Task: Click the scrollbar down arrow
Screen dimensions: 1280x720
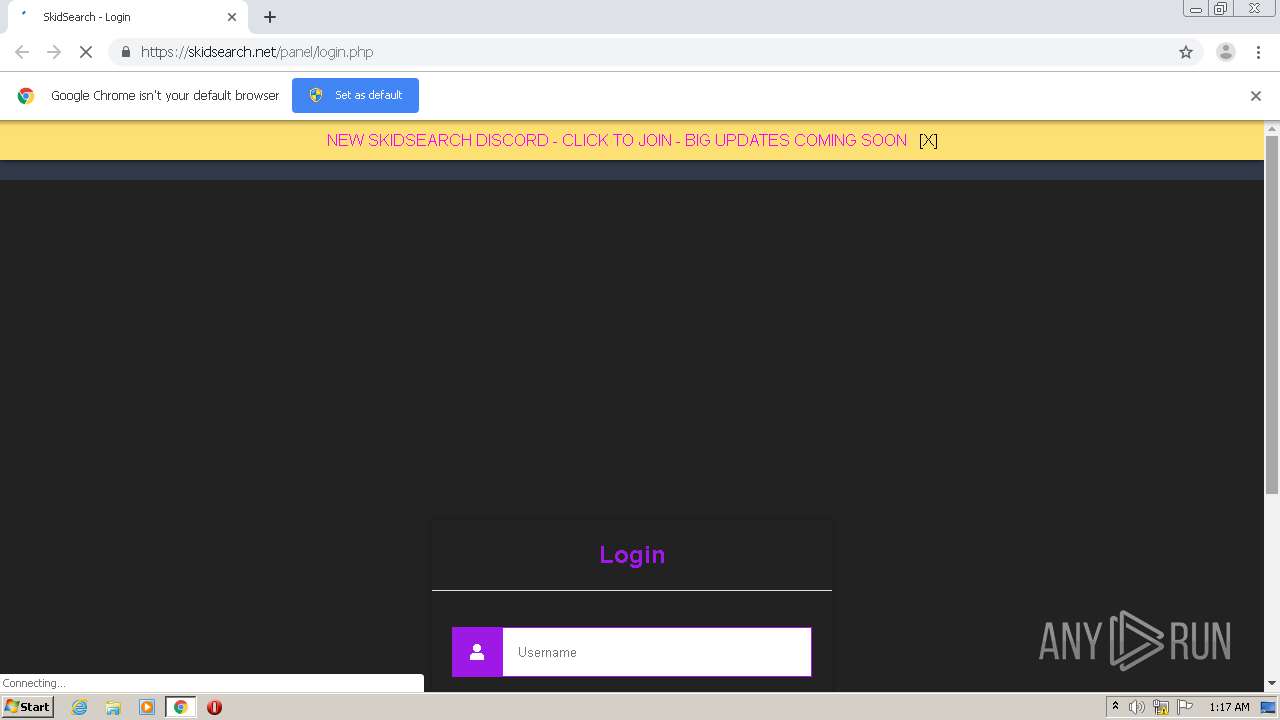Action: click(x=1272, y=683)
